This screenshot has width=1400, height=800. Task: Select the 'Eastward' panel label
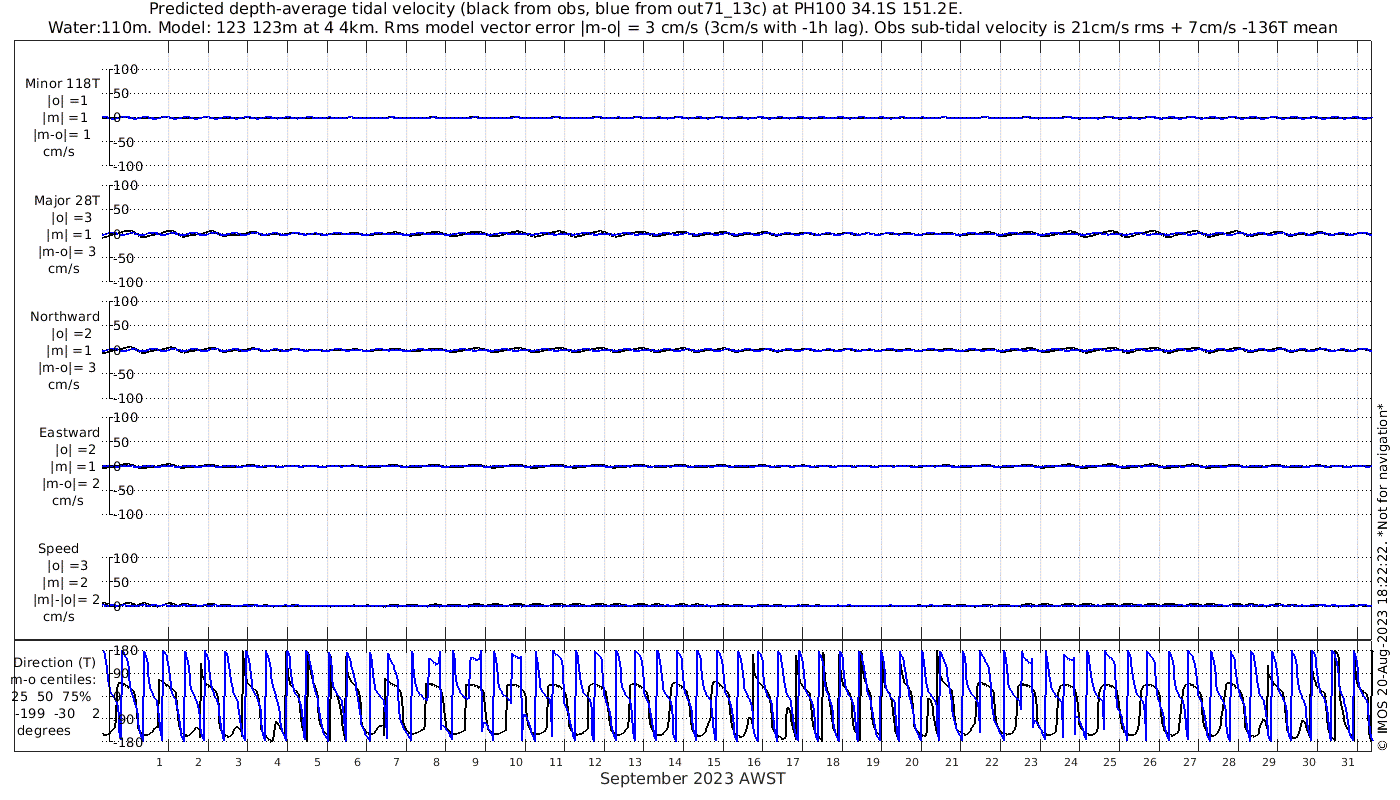70,432
